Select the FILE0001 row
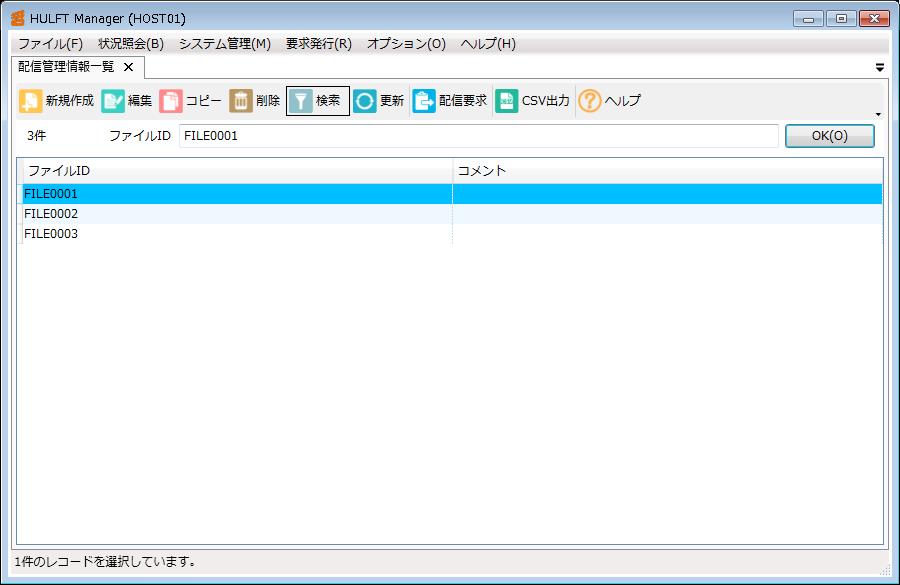Screen dimensions: 900x585 pyautogui.click(x=452, y=194)
